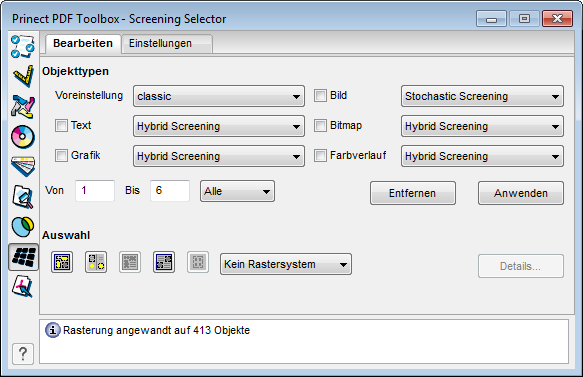Enable the Grafik object type checkbox
Viewport: 583px width, 377px height.
(x=61, y=155)
